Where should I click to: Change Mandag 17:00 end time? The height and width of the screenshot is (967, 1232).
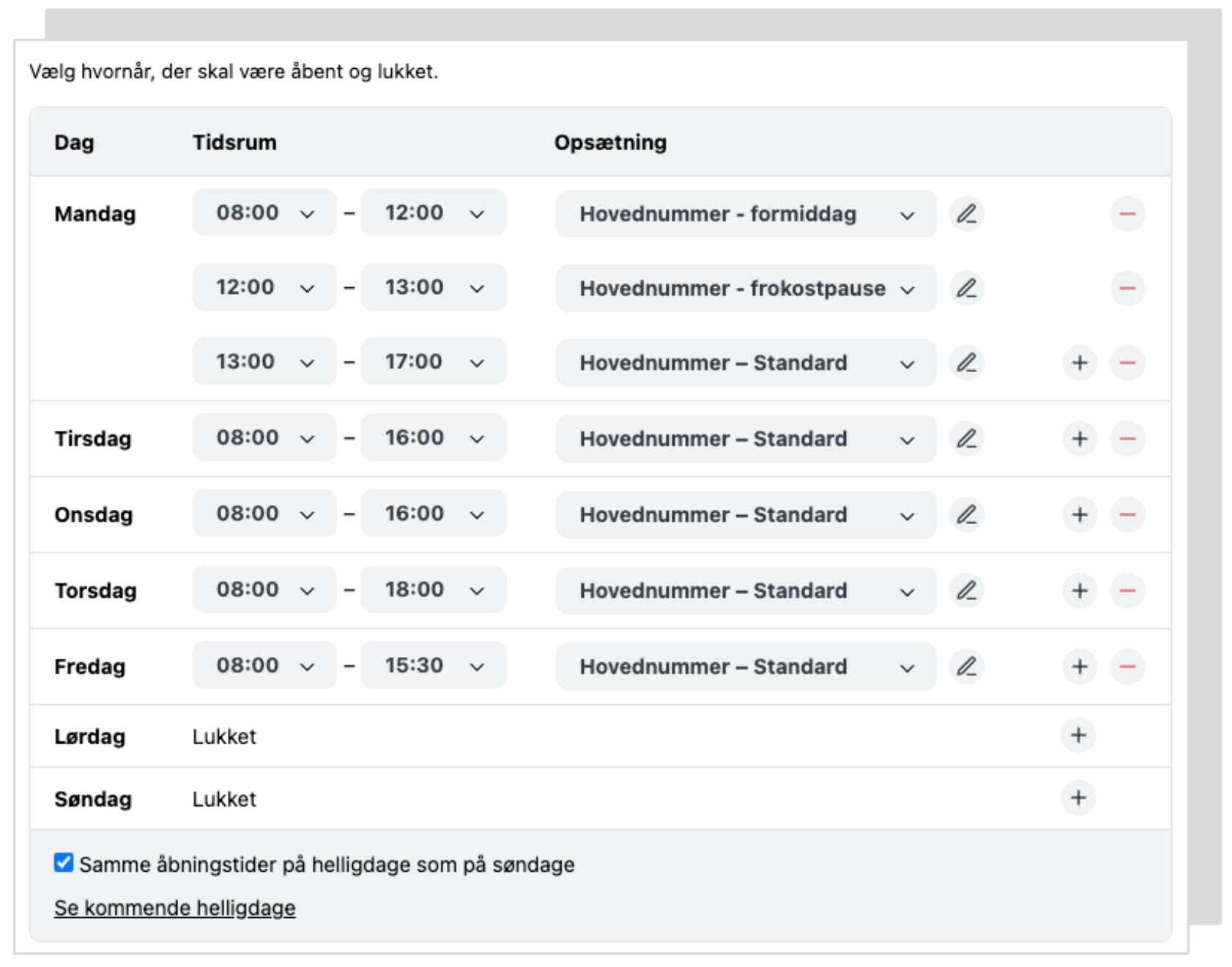434,362
